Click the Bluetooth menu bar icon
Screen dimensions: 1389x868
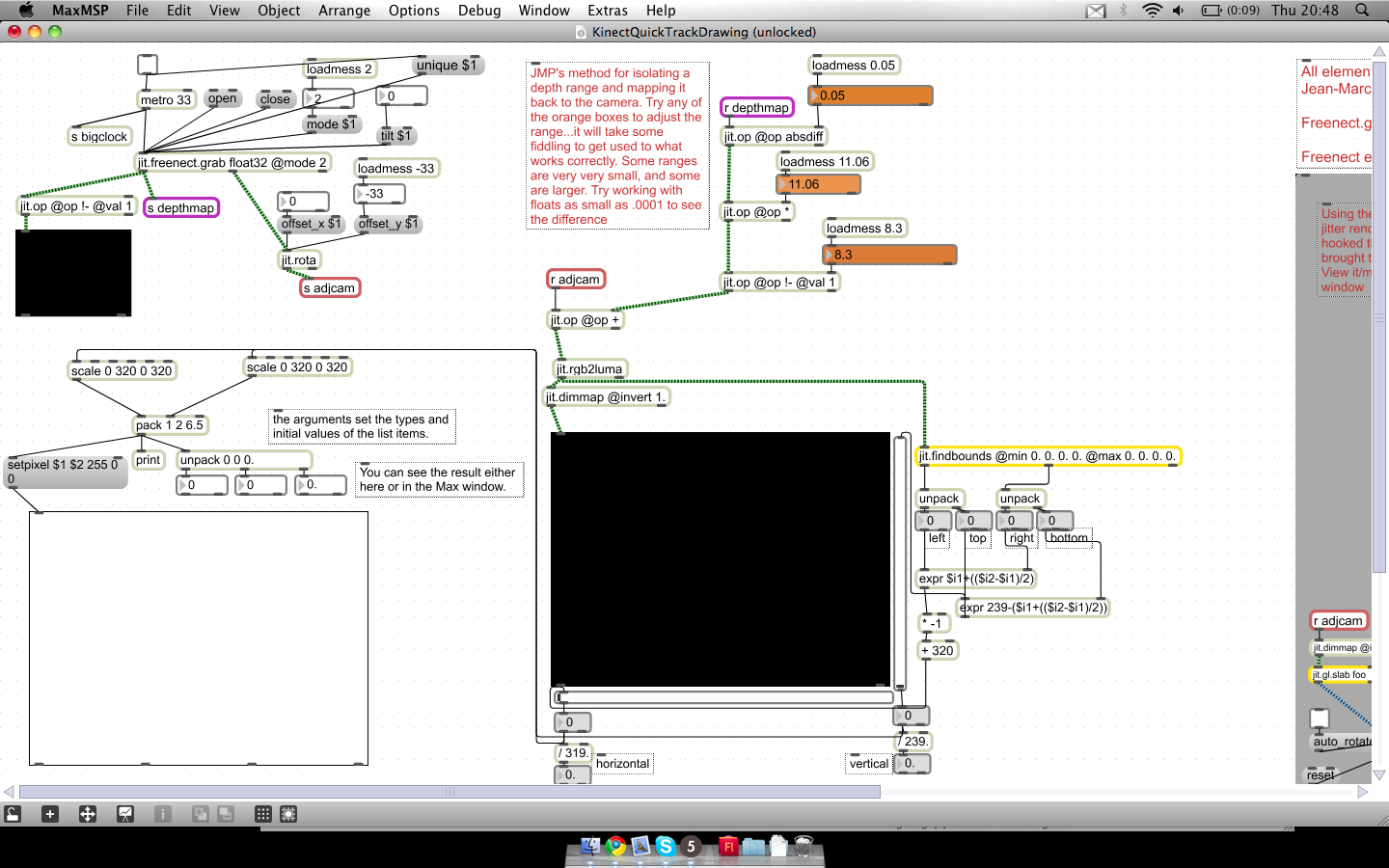1124,10
